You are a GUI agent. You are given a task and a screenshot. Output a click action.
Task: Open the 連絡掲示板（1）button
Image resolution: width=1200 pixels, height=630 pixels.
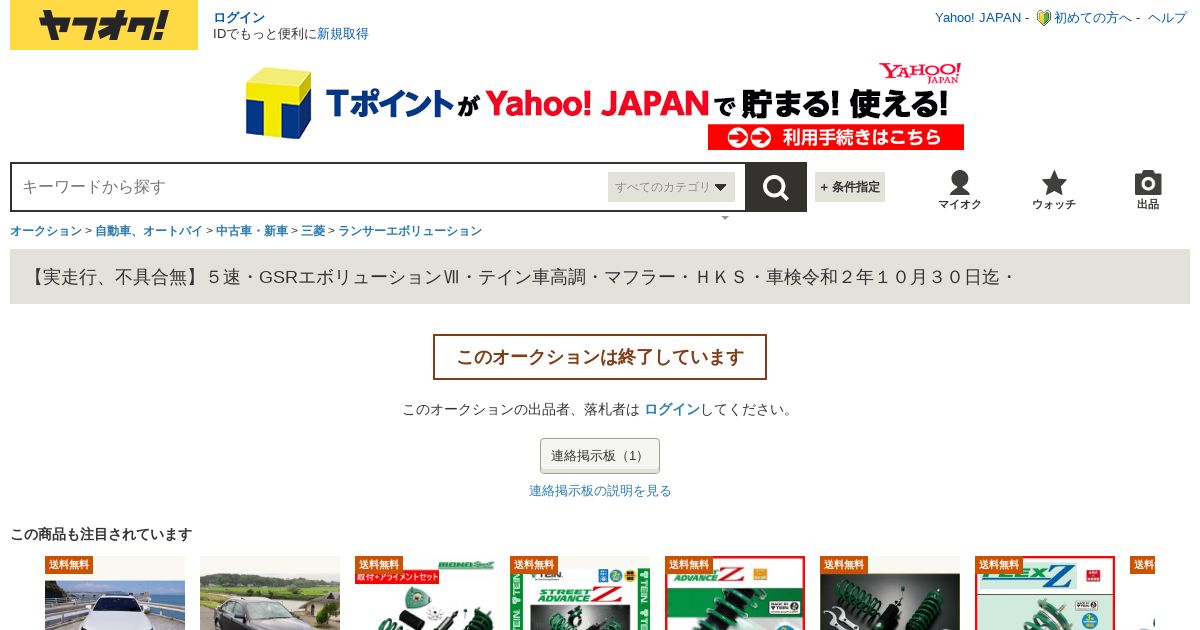pos(600,456)
